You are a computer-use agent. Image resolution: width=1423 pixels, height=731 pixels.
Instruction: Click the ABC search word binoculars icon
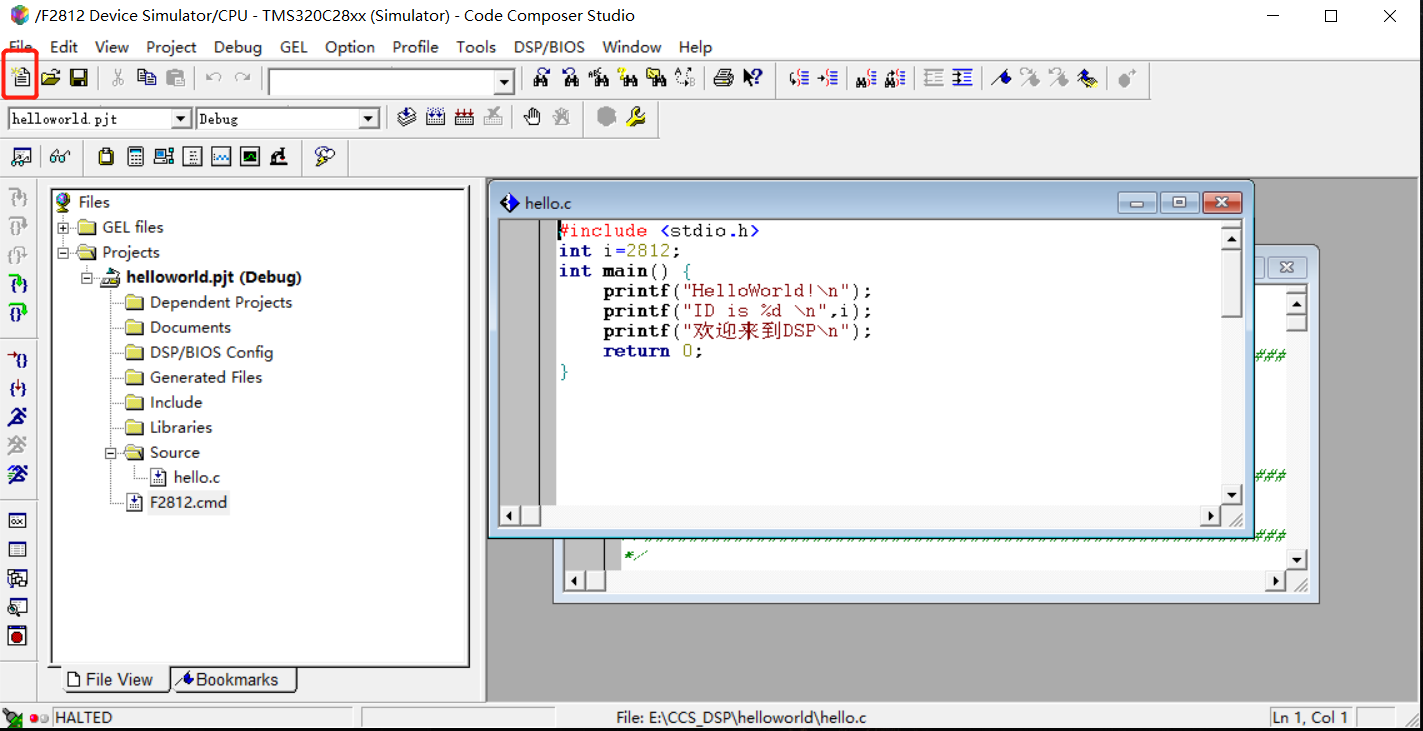[x=598, y=78]
